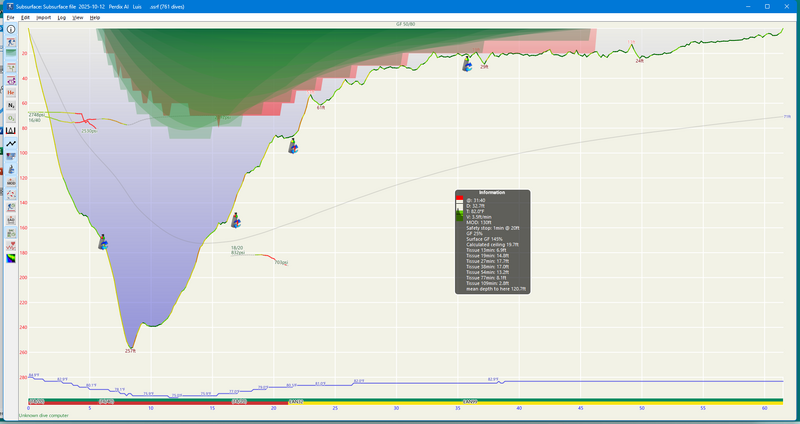The height and width of the screenshot is (424, 800).
Task: Click the green tissue ceiling icon
Action: coord(11,55)
